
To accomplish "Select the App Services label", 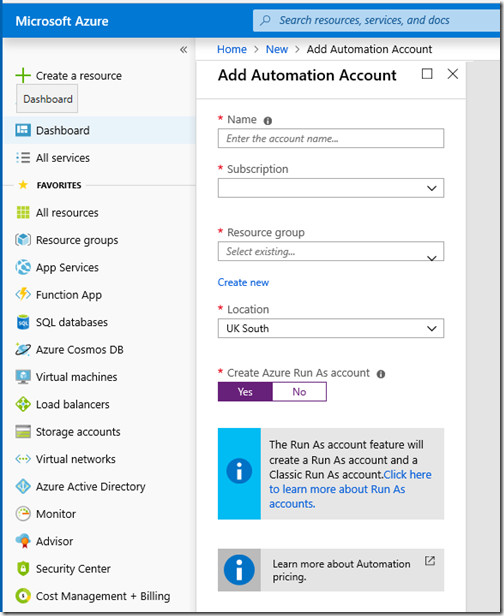I will point(67,267).
